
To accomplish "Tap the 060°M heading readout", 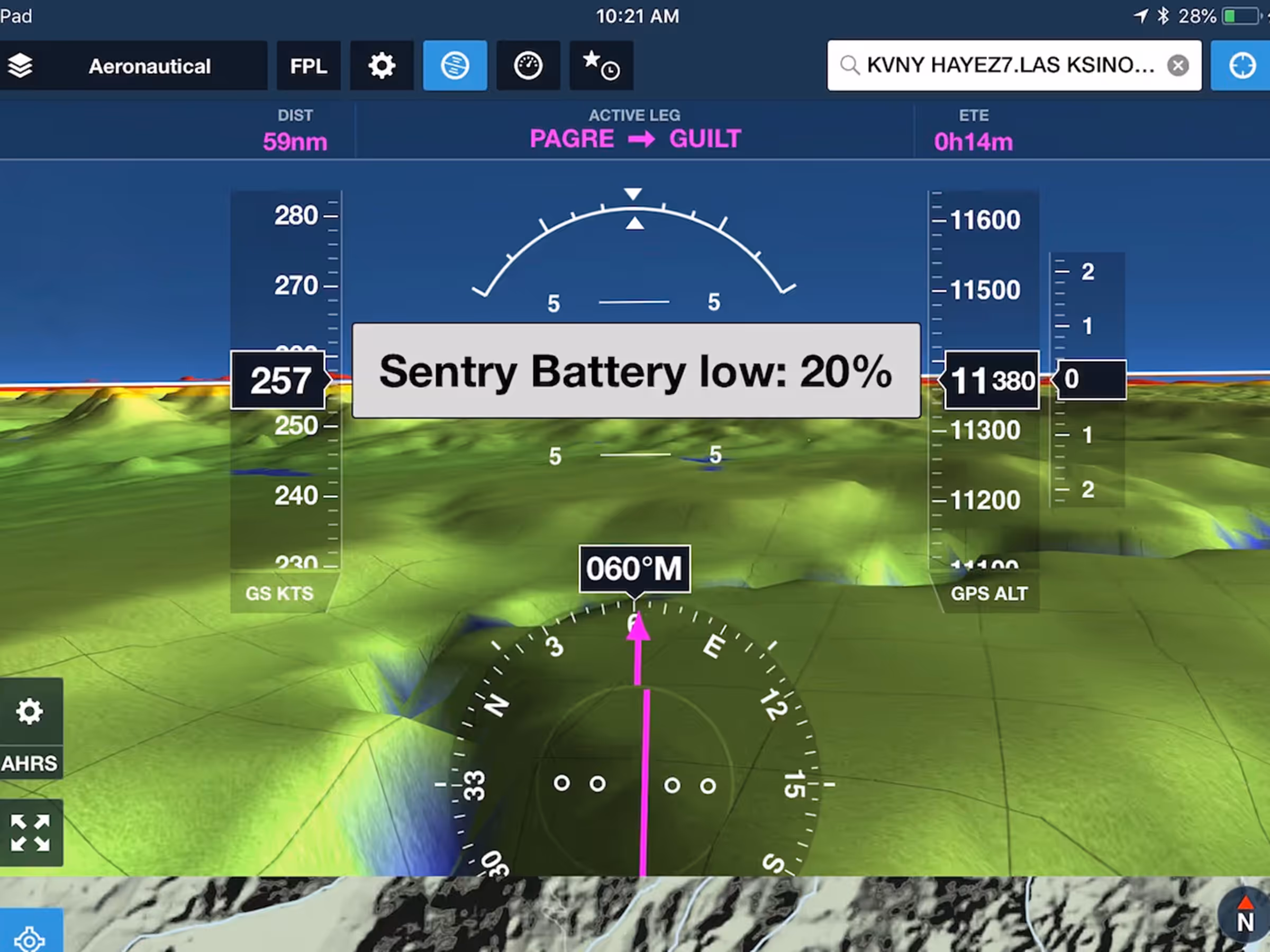I will point(634,569).
